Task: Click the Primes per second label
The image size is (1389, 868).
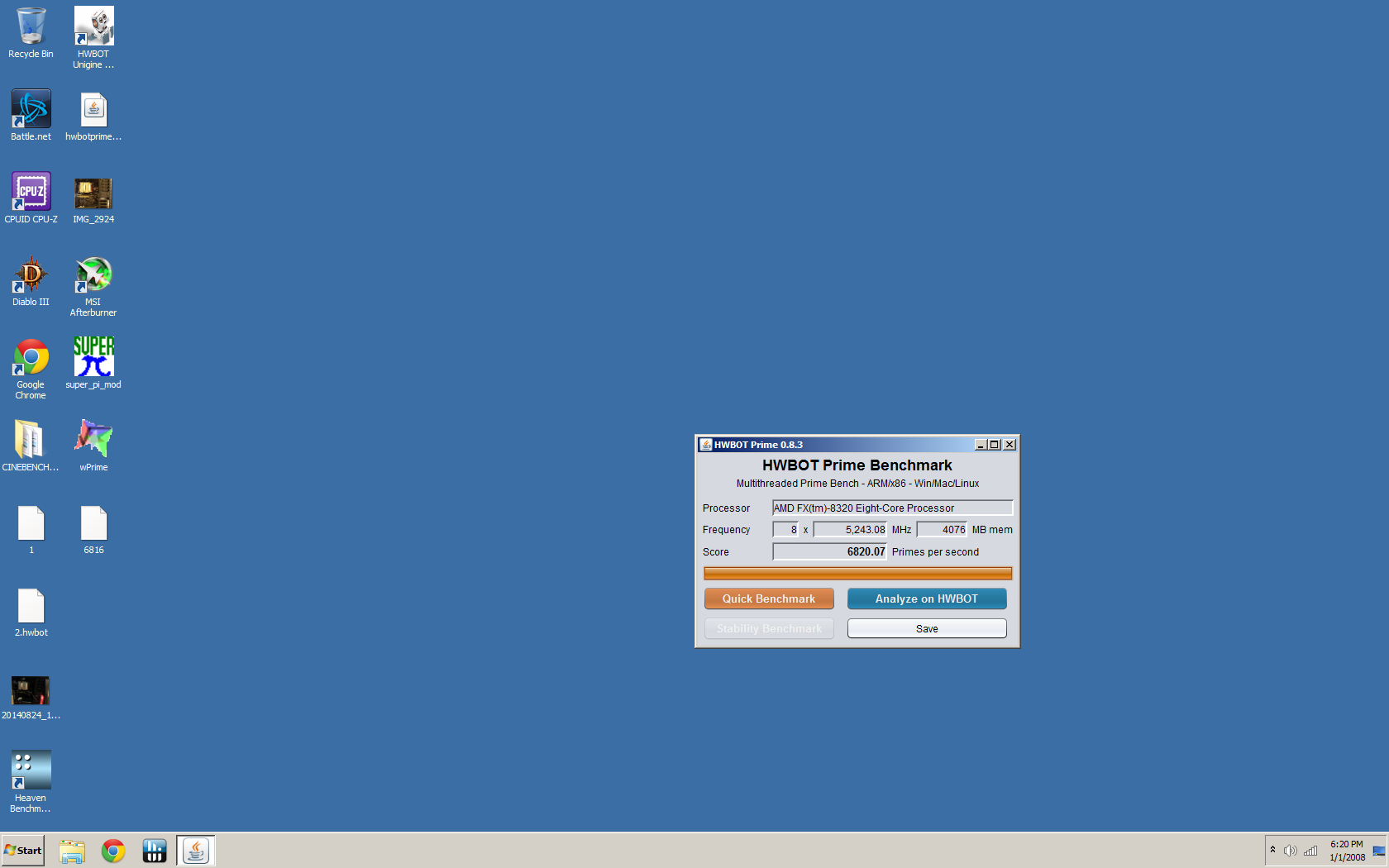Action: pyautogui.click(x=935, y=552)
